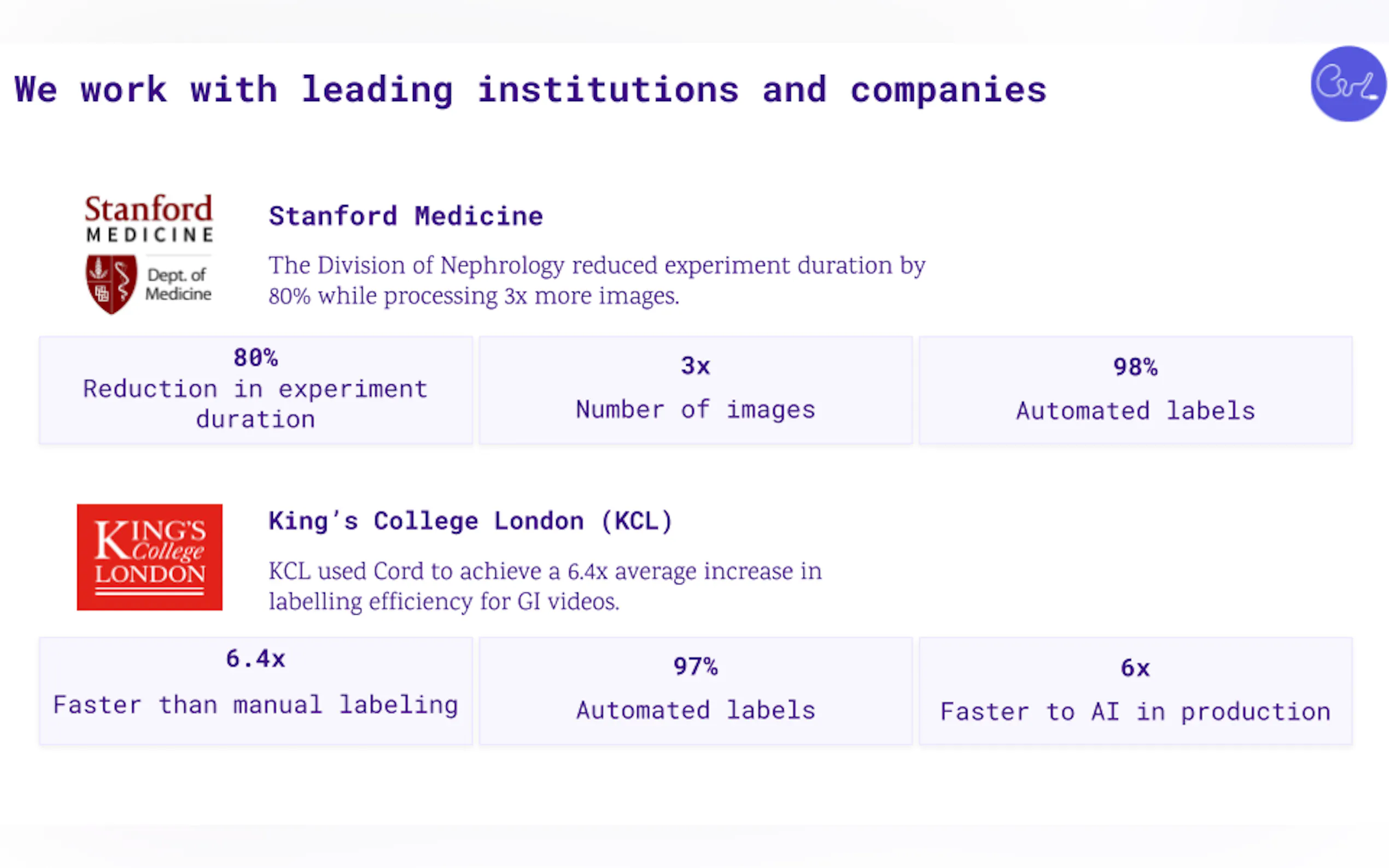
Task: Click the Cord logo circle icon
Action: click(x=1347, y=84)
